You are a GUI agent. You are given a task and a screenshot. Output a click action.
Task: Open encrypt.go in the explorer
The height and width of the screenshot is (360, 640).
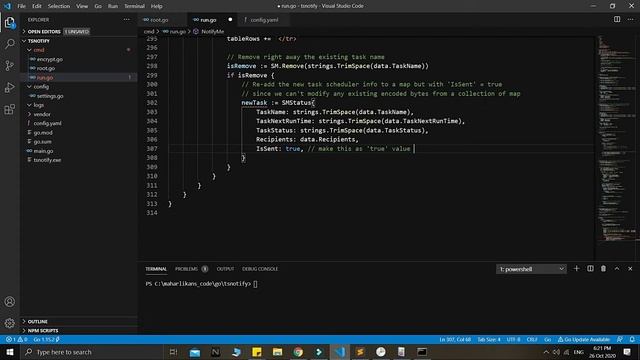point(50,59)
